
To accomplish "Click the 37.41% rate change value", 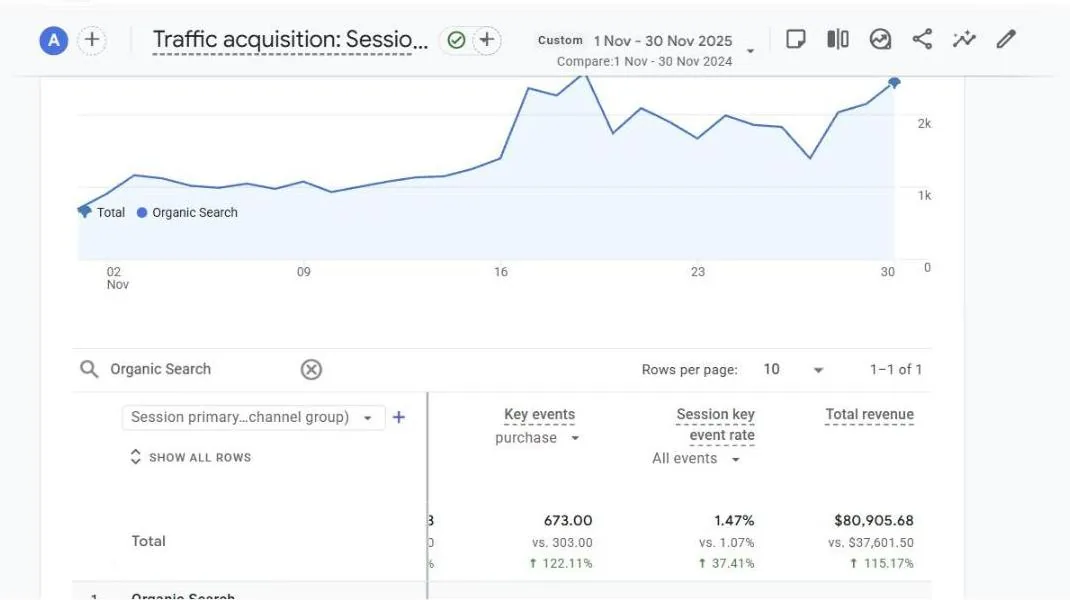I will click(726, 564).
